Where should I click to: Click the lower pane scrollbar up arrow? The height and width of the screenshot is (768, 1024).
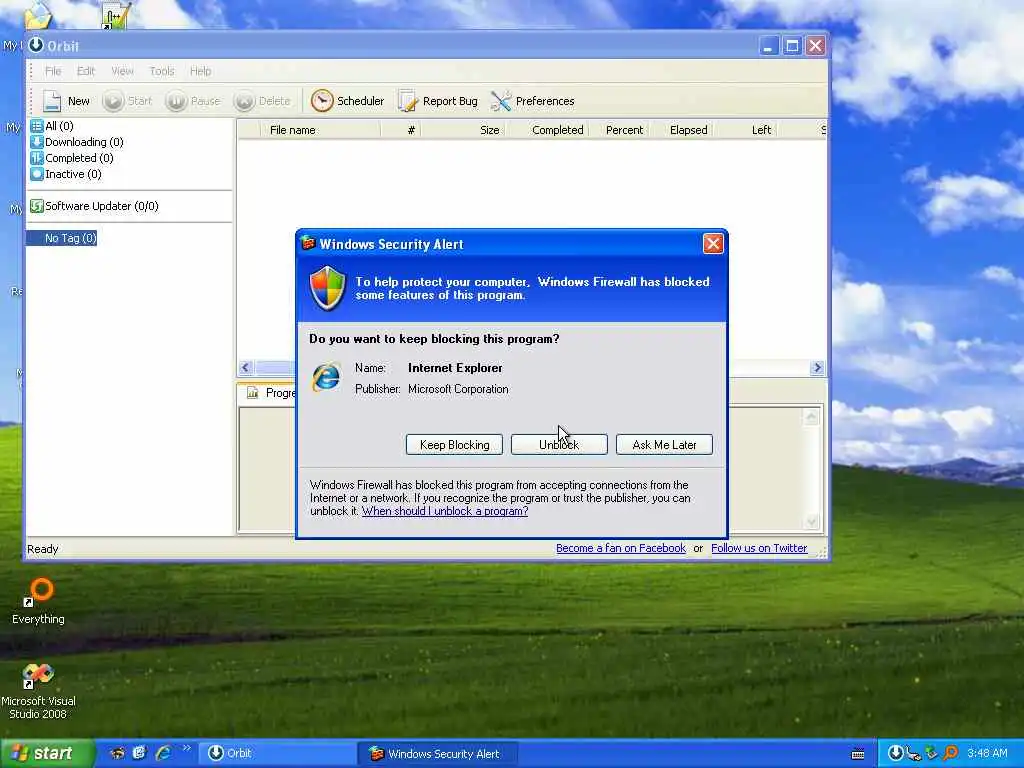tap(811, 417)
